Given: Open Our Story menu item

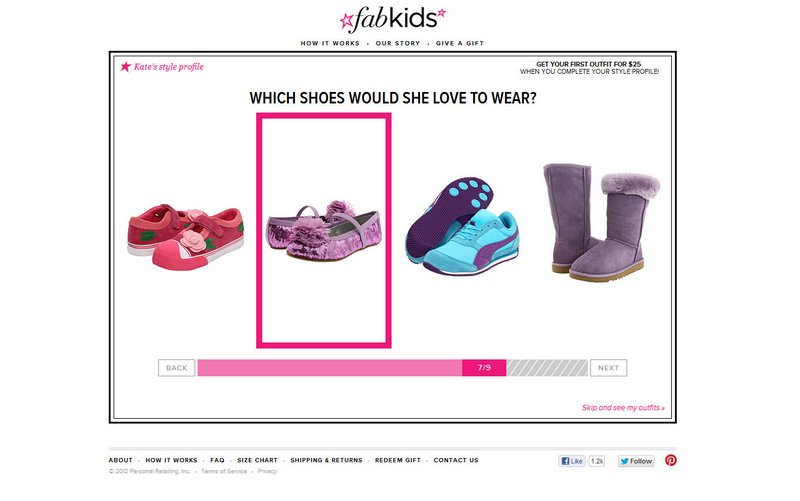Looking at the screenshot, I should pyautogui.click(x=398, y=43).
